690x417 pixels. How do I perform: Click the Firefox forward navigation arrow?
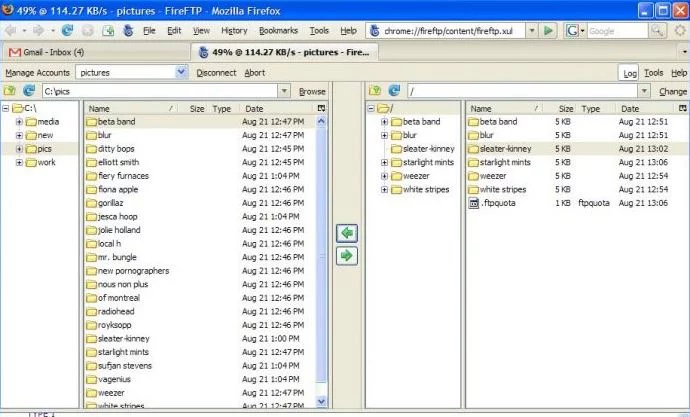[39, 30]
